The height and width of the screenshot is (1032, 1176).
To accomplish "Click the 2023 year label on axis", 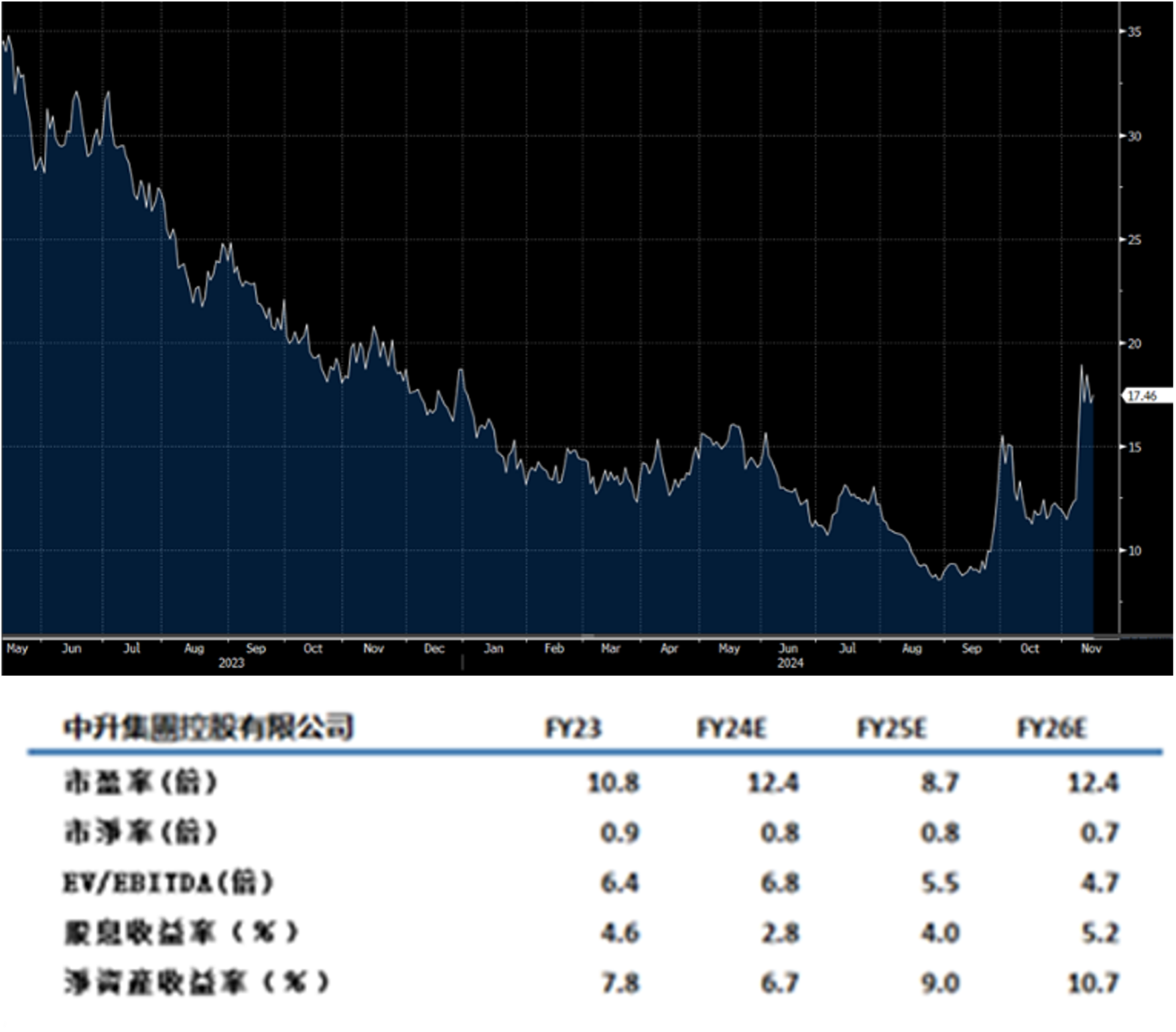I will [x=231, y=663].
